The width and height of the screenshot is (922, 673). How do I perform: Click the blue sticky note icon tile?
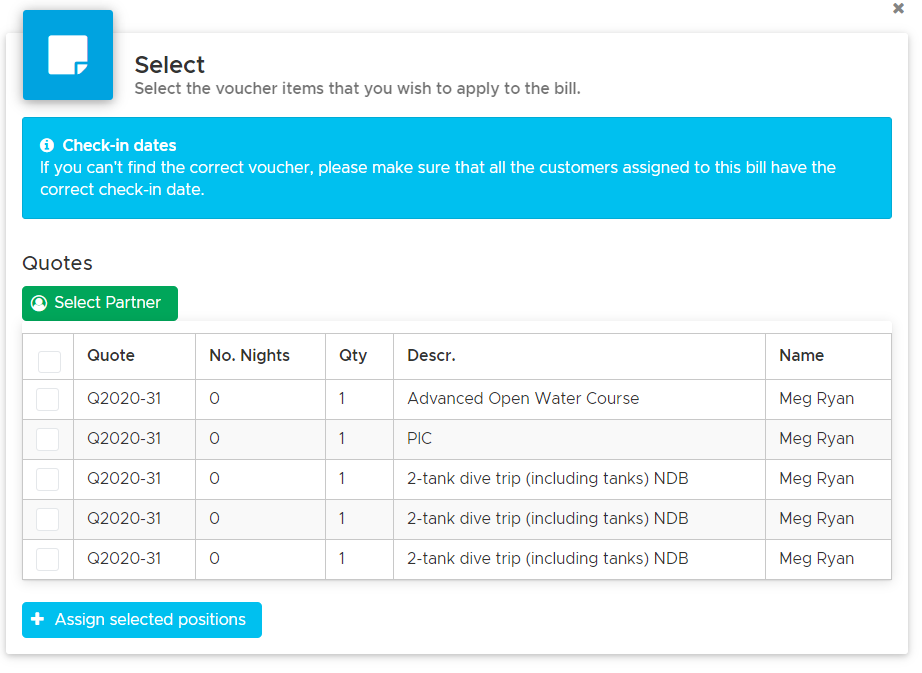pos(68,55)
